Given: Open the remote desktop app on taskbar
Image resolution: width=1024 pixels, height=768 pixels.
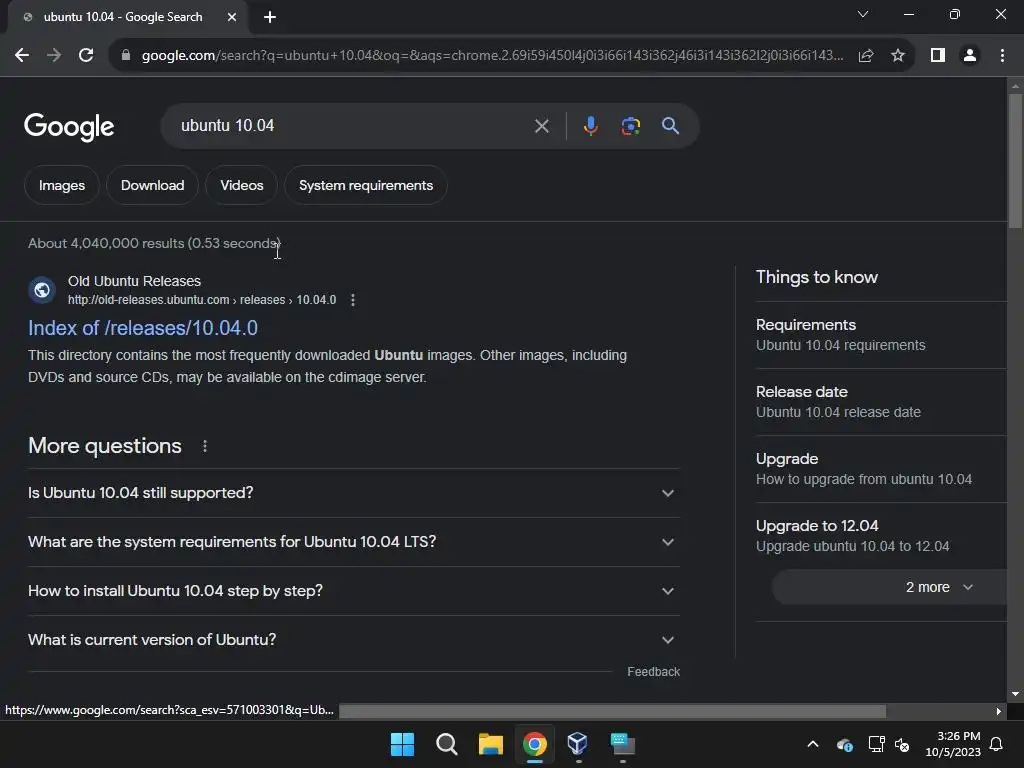Looking at the screenshot, I should click(x=622, y=744).
